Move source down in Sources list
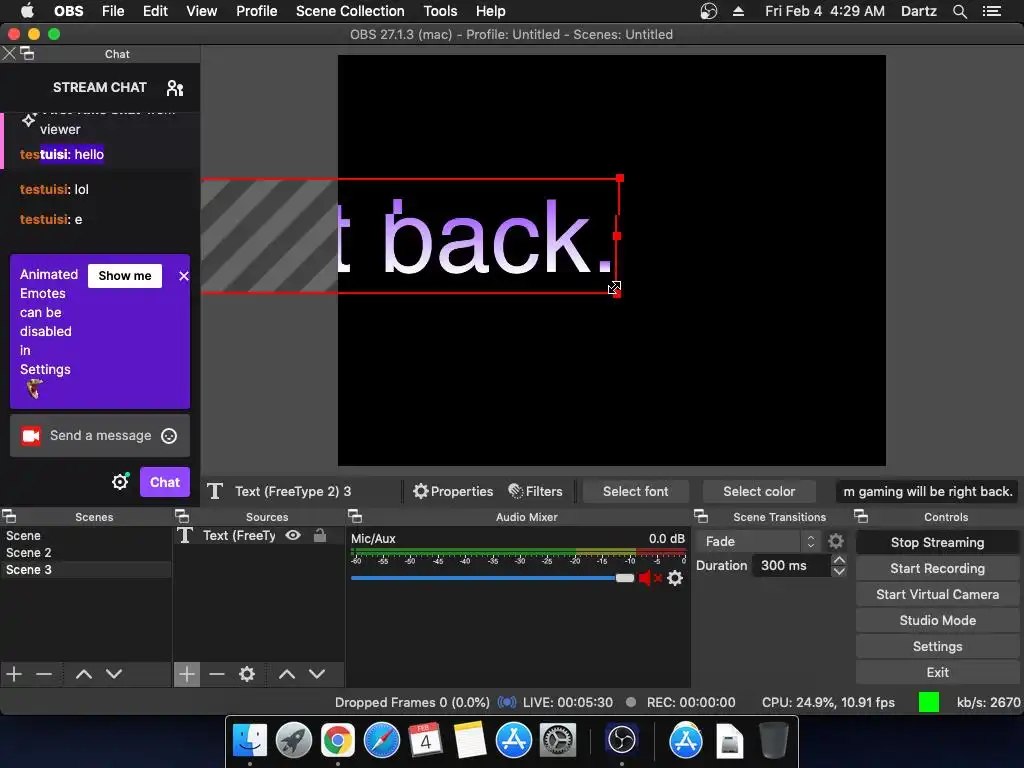The height and width of the screenshot is (768, 1024). tap(317, 673)
